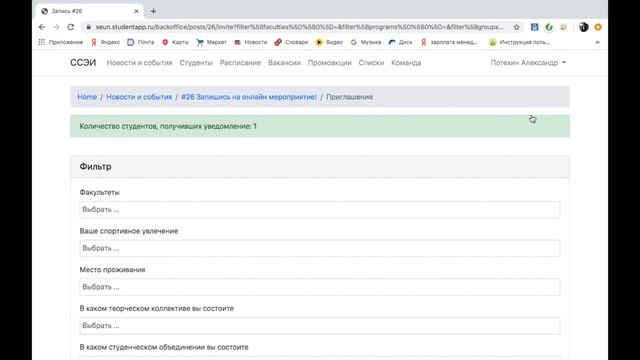
Task: Click the orange icon at the toolbar's right end
Action: tap(598, 27)
